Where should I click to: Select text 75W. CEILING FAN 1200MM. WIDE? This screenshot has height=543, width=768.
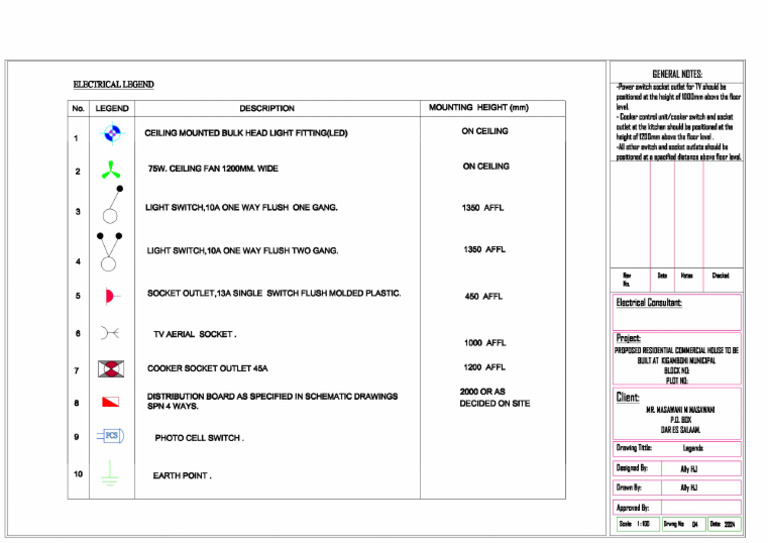coord(213,168)
